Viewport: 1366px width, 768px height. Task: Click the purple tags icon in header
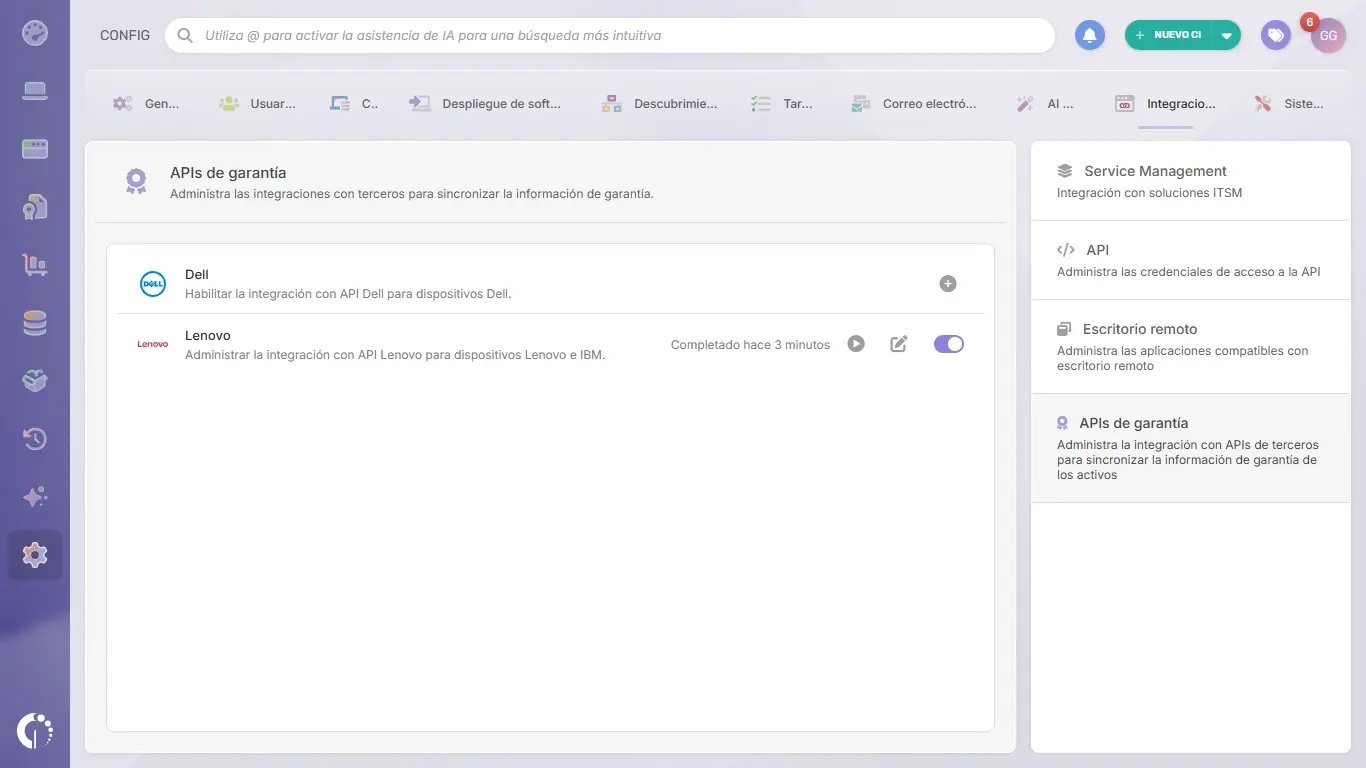point(1275,35)
